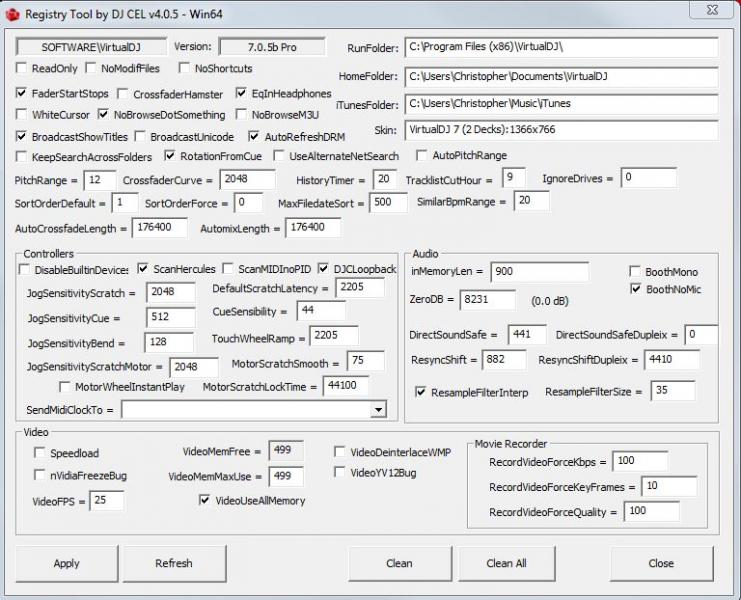Click the Refresh button
This screenshot has height=600, width=741.
pos(174,563)
